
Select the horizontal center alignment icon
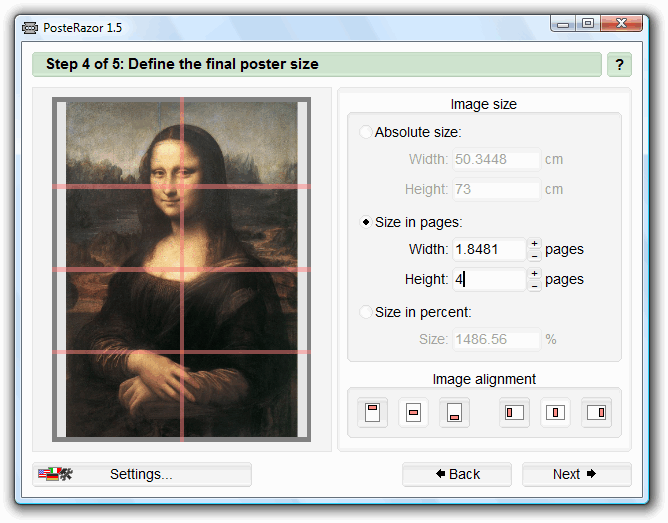[x=556, y=412]
